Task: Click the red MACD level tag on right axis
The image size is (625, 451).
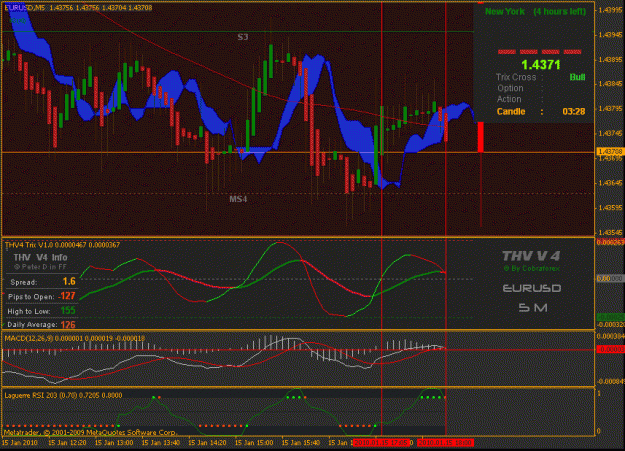Action: click(x=610, y=349)
